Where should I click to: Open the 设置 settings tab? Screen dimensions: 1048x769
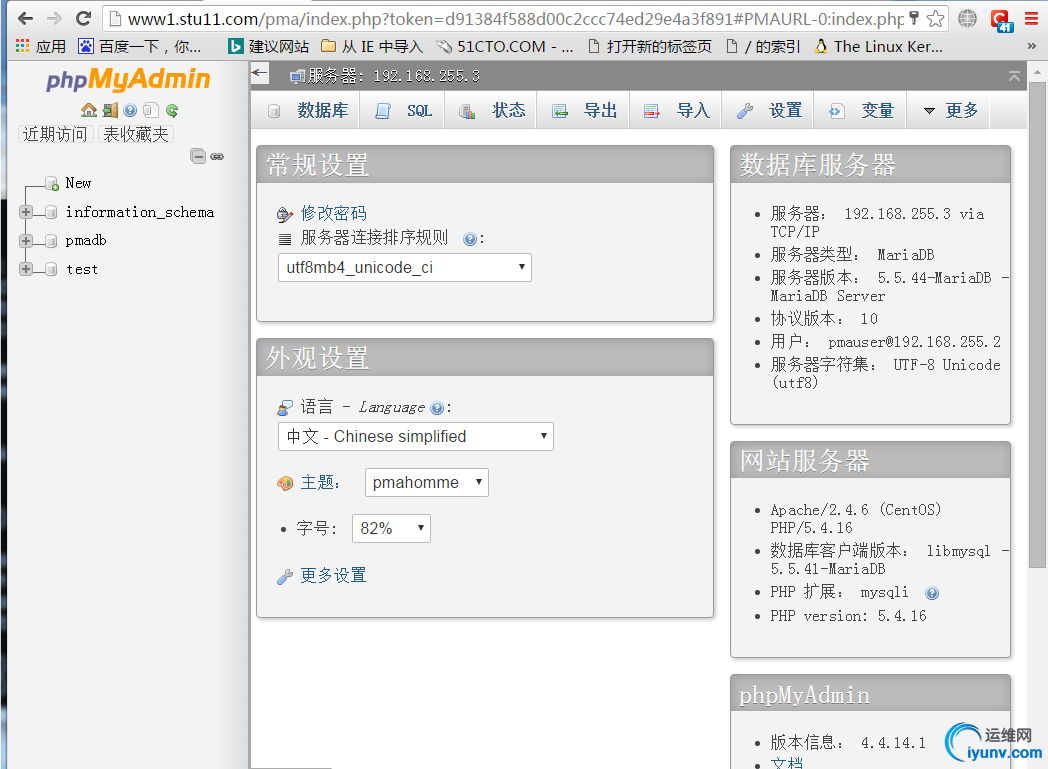[769, 111]
